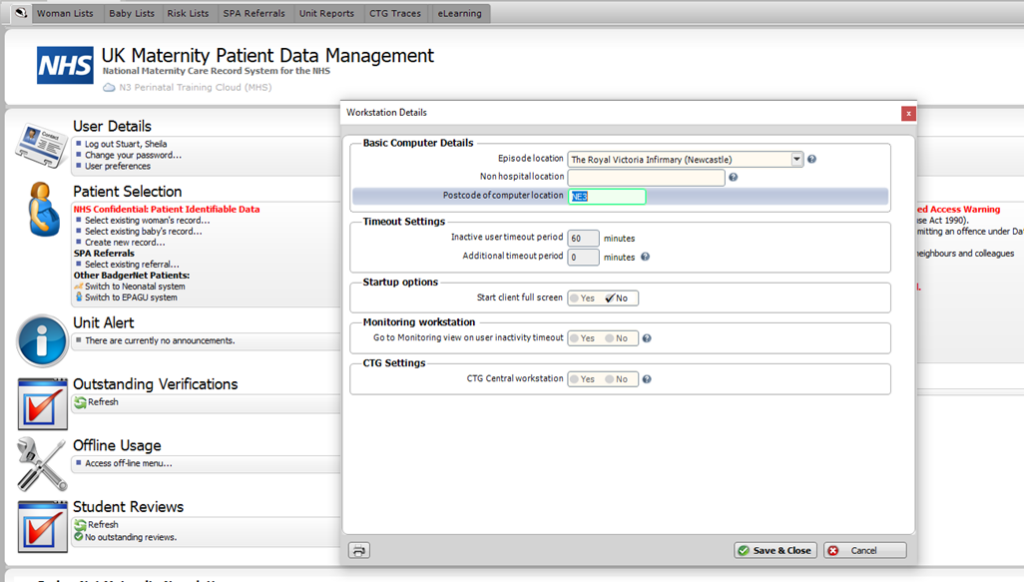
Task: Click Select existing baby's record link
Action: 144,231
